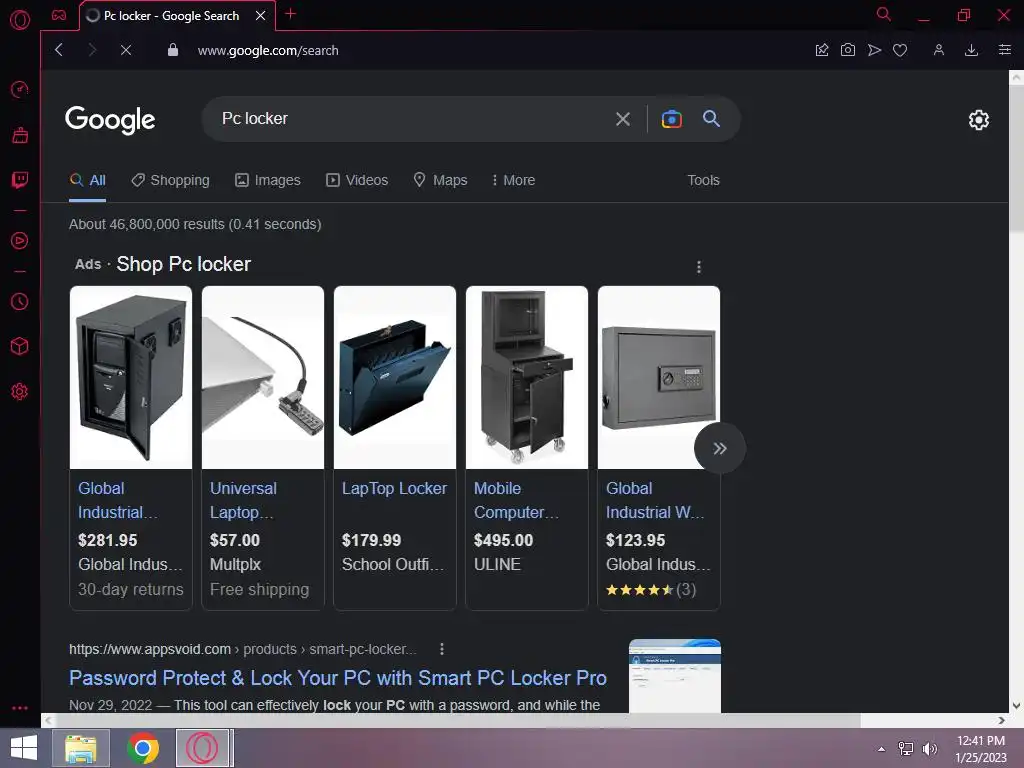
Task: Open ads options three-dots menu
Action: click(699, 267)
